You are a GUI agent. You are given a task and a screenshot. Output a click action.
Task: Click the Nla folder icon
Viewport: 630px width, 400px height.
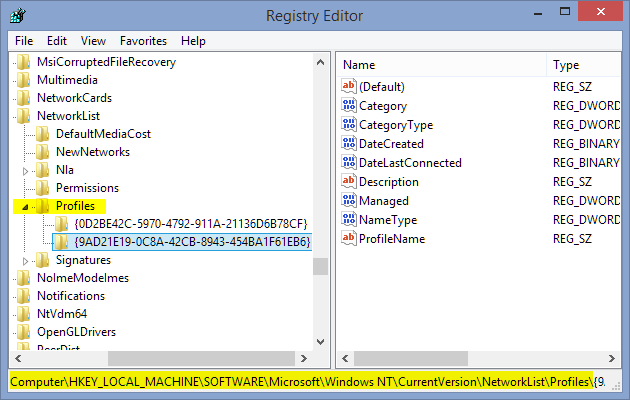coord(43,170)
